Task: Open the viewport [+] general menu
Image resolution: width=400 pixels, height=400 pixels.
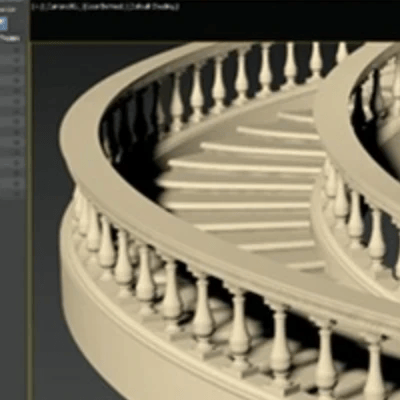Action: 35,6
